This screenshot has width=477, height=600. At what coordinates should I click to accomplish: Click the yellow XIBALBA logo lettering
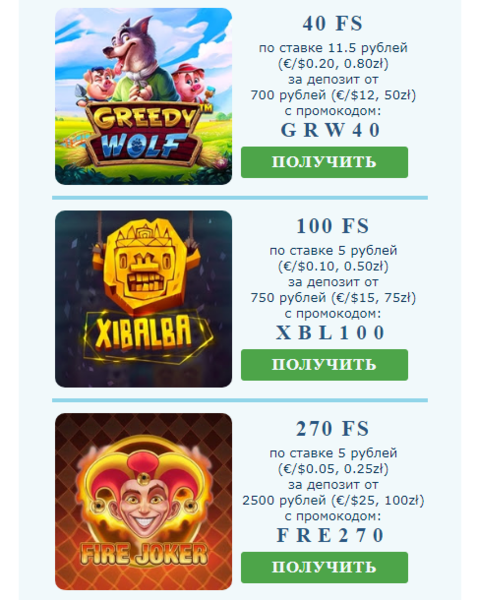tap(143, 334)
